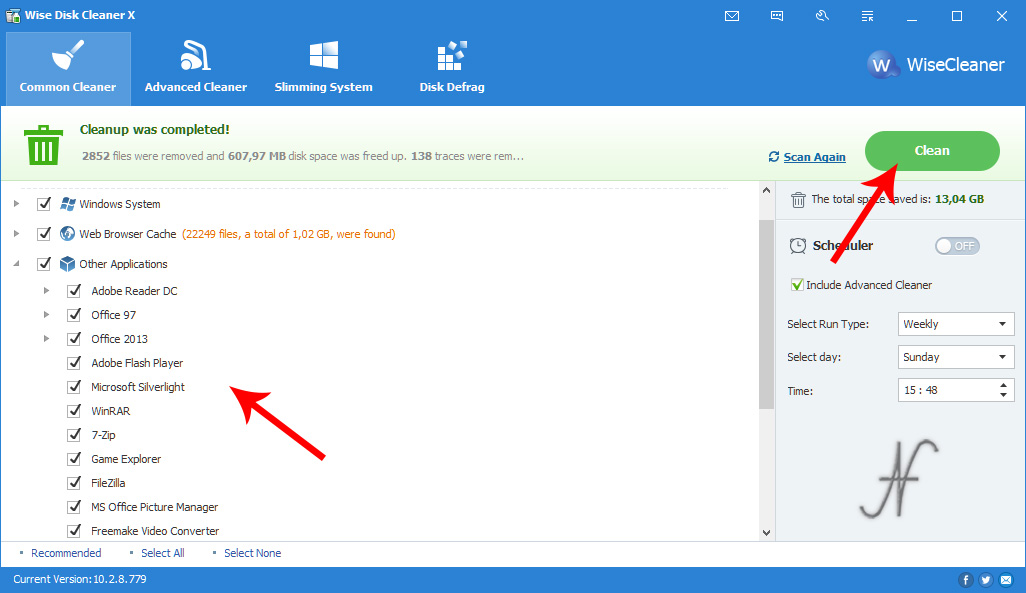Image resolution: width=1026 pixels, height=593 pixels.
Task: Expand the Windows System tree node
Action: point(16,204)
